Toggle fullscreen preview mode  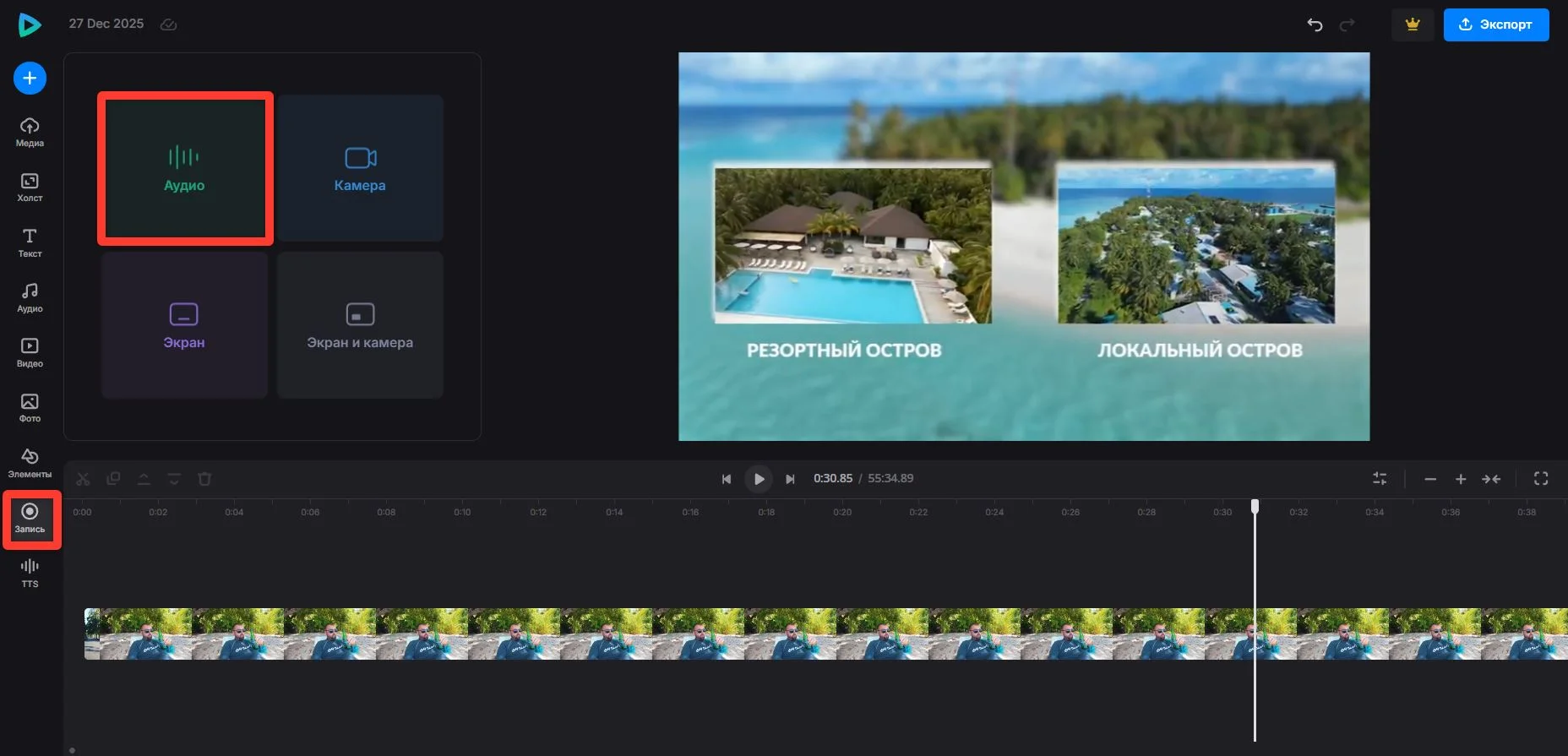1541,479
